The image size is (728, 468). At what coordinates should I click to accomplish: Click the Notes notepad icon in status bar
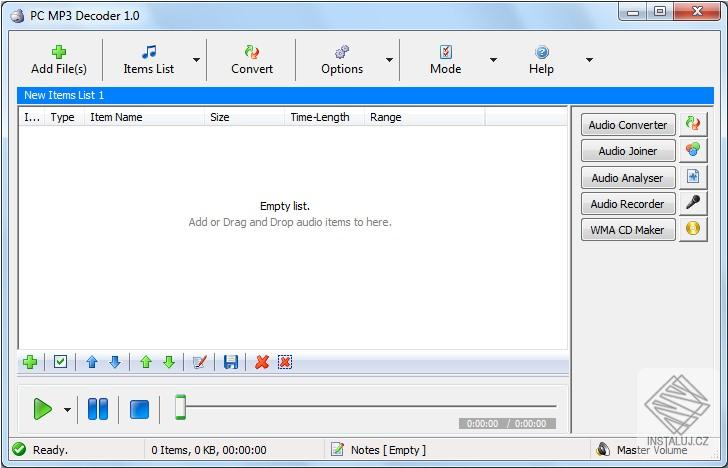pos(338,449)
